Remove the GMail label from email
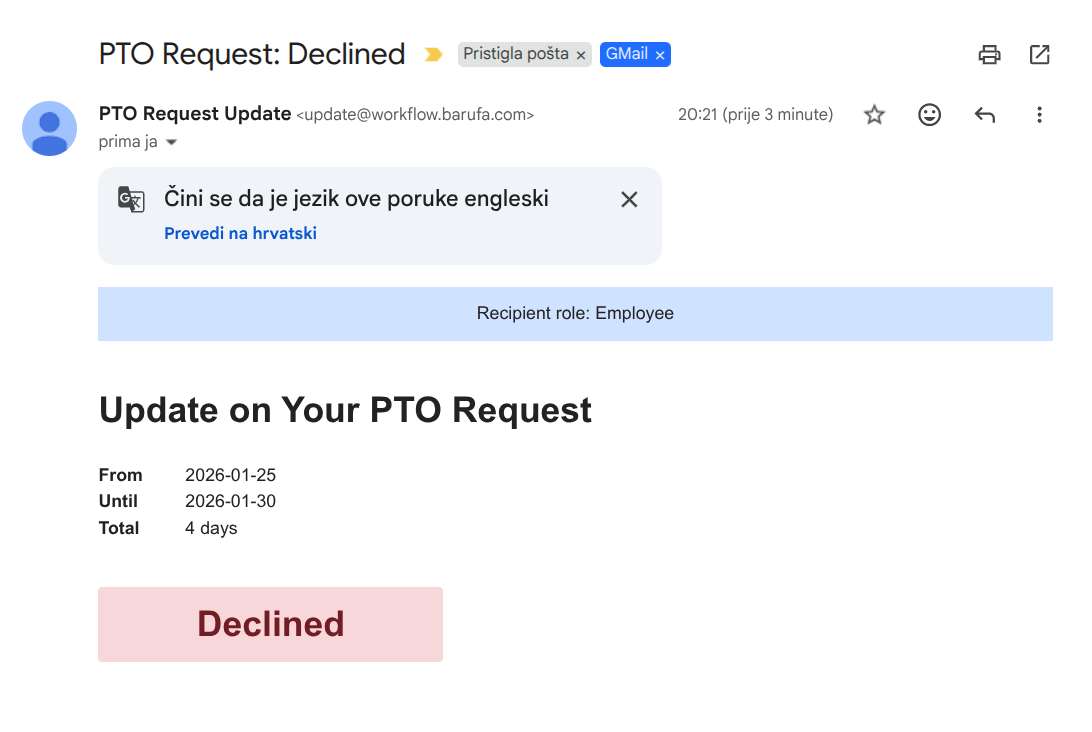Screen dimensions: 1092x732 [x=660, y=55]
